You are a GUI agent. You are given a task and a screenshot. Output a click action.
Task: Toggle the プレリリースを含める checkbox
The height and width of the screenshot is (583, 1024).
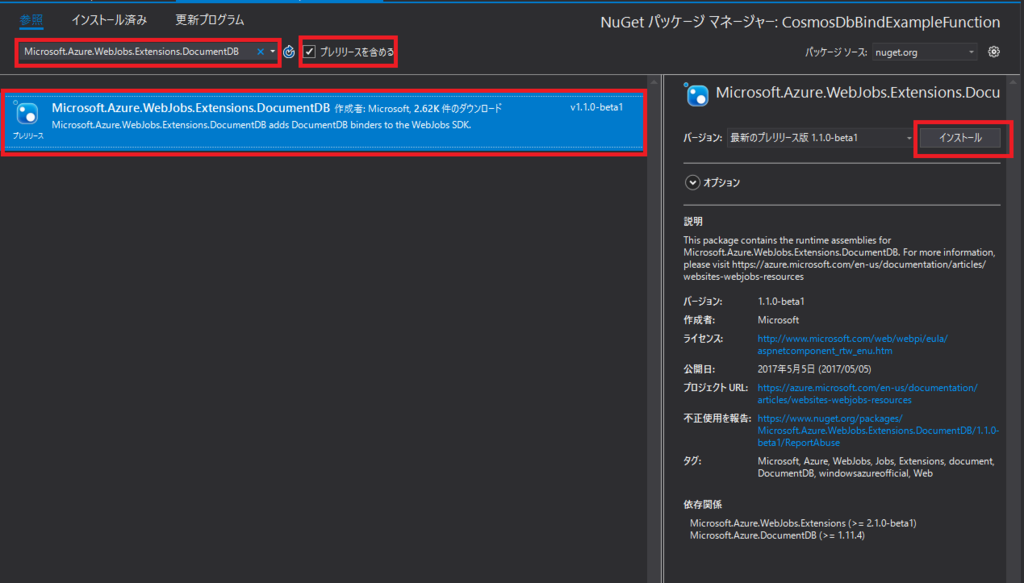(x=310, y=52)
